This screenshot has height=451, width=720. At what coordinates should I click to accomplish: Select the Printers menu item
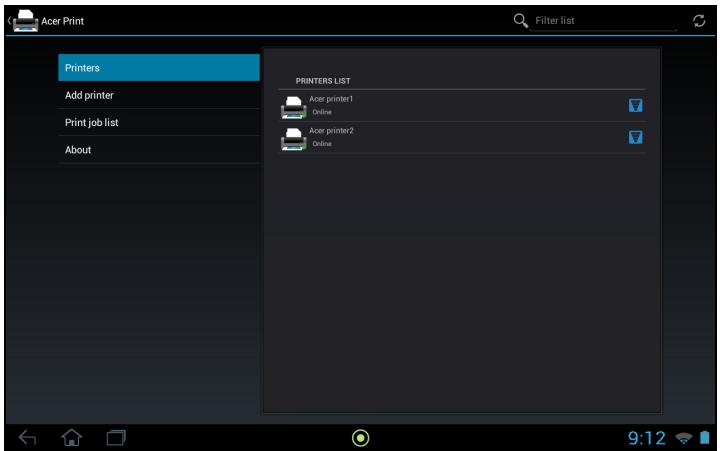click(159, 68)
